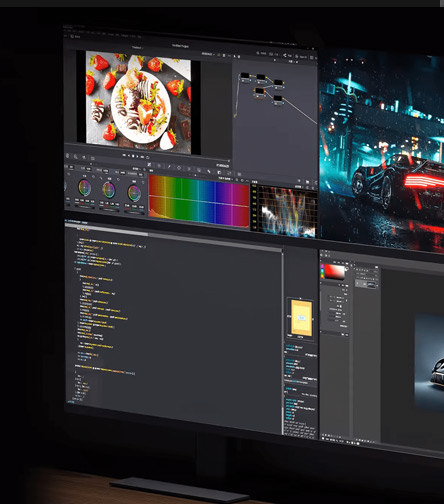Select the car layer thumbnail in the layers panel
Image resolution: width=444 pixels, height=504 pixels.
click(x=371, y=284)
